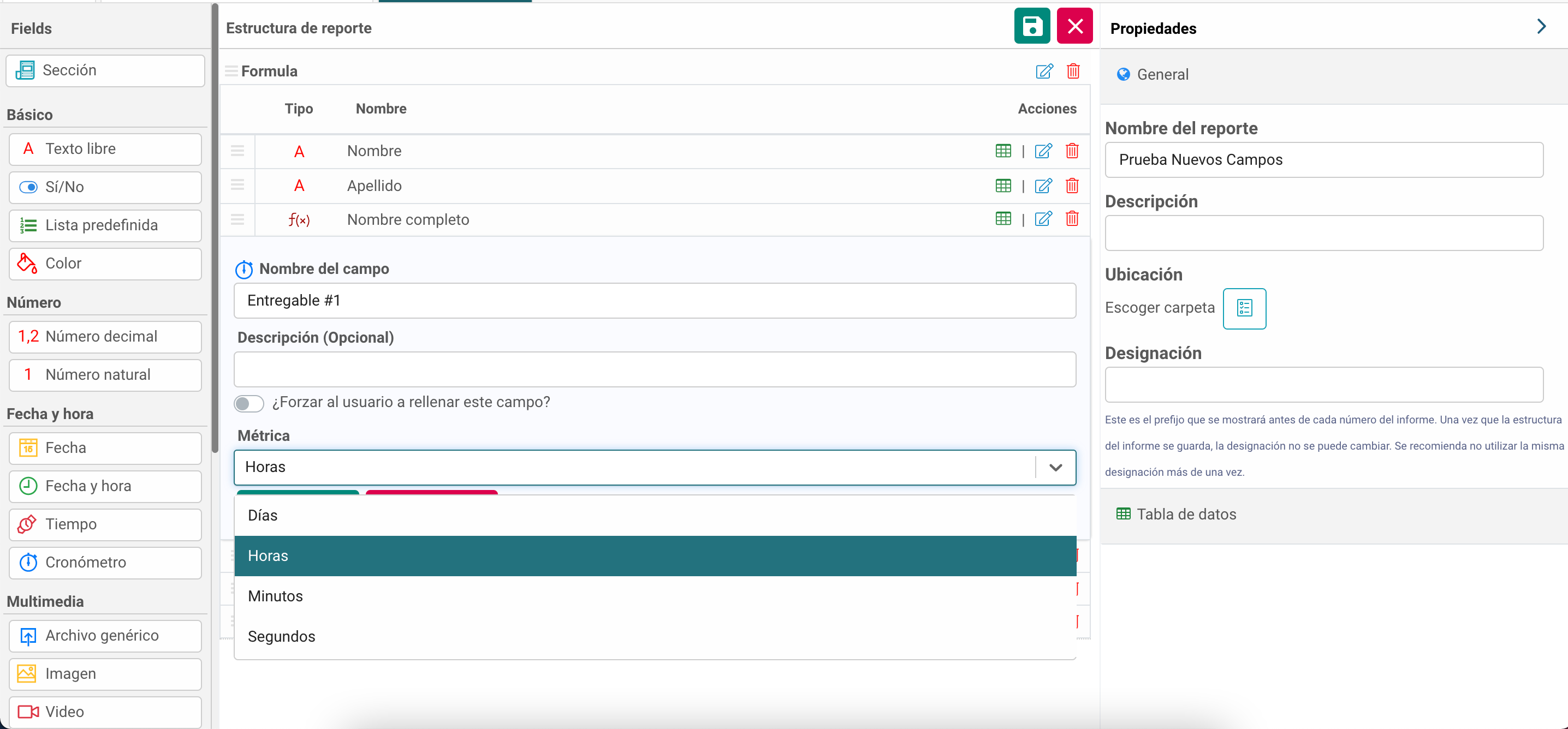Add a Color field
1568x729 pixels.
pyautogui.click(x=105, y=264)
